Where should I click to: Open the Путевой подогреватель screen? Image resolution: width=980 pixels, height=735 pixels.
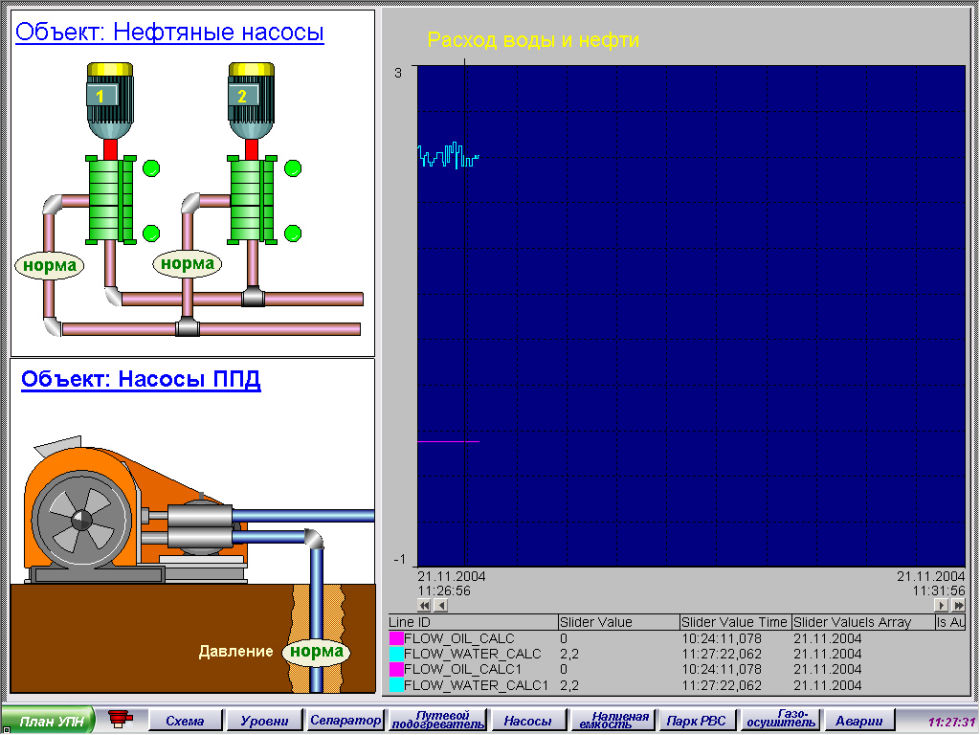click(438, 721)
